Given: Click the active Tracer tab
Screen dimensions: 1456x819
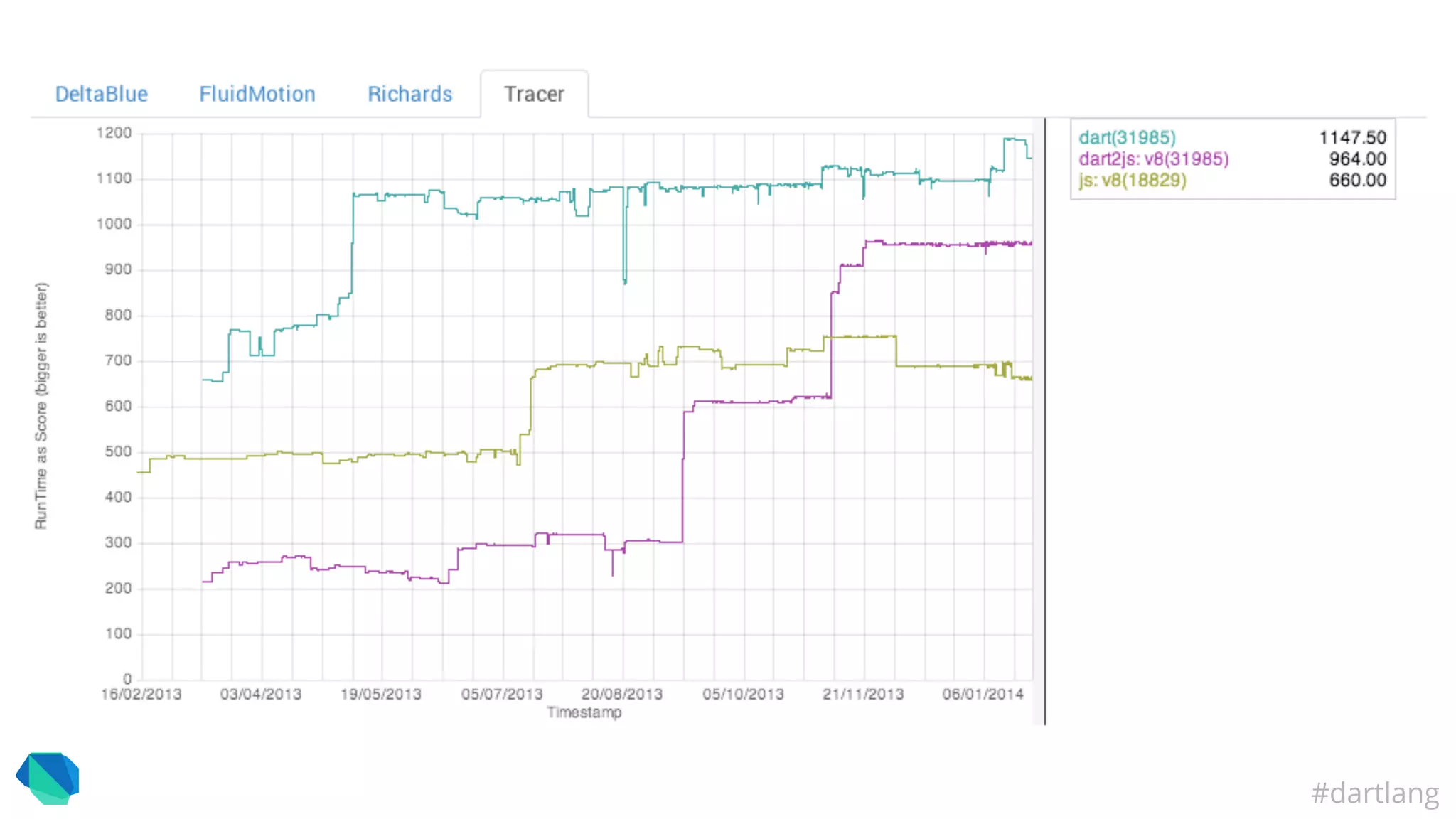Looking at the screenshot, I should 534,94.
